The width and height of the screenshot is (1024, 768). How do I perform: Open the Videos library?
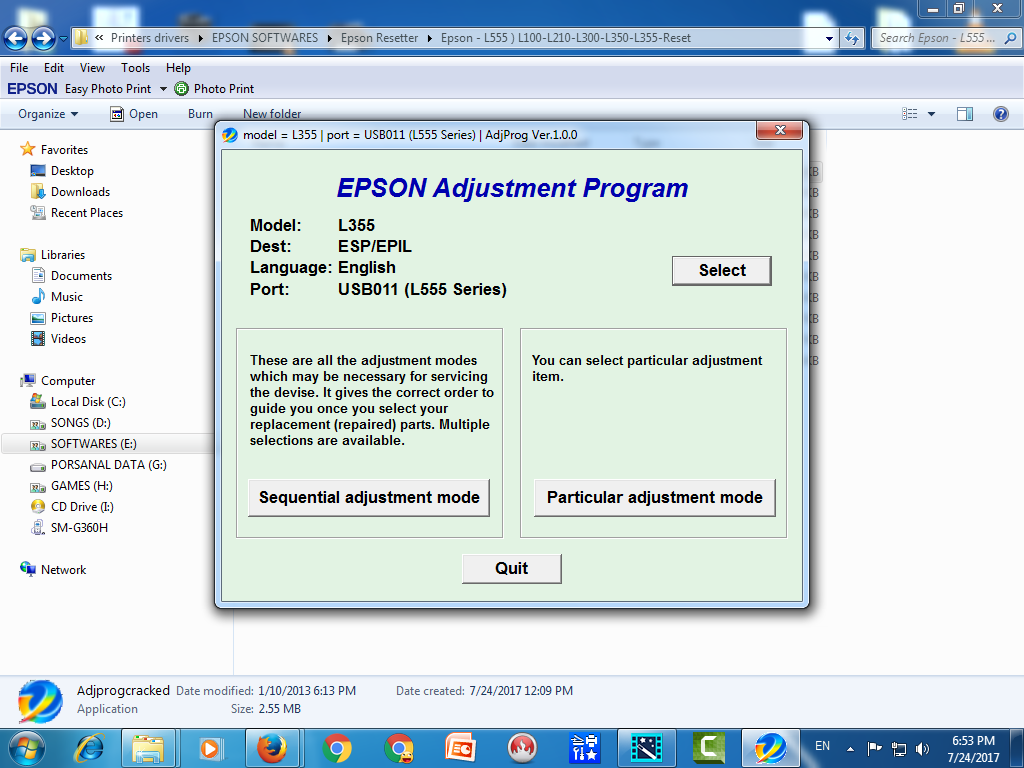pyautogui.click(x=68, y=338)
